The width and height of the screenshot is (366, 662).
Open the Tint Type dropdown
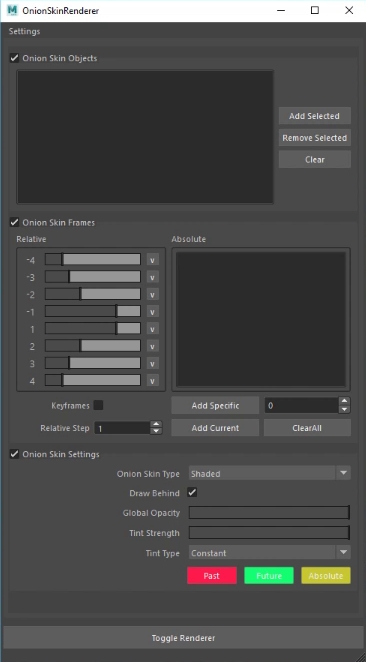pyautogui.click(x=269, y=553)
